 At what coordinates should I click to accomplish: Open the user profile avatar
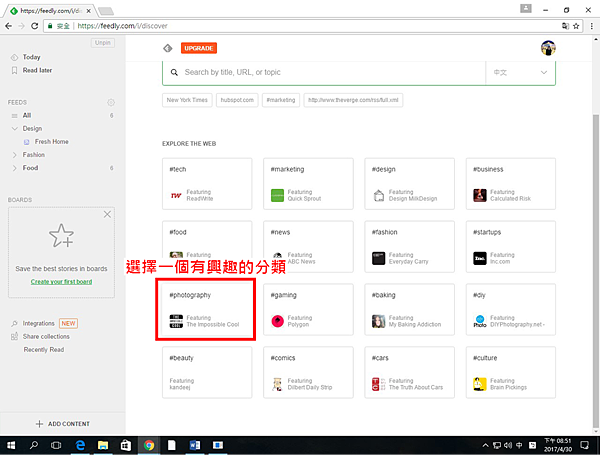tap(548, 48)
